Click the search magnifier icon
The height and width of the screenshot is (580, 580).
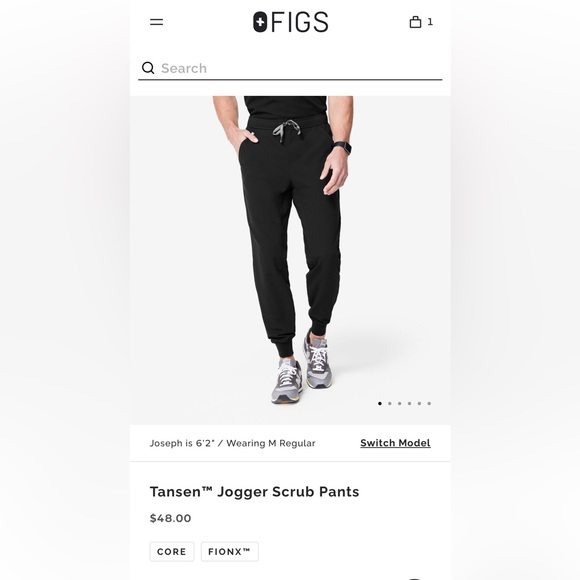click(x=148, y=68)
